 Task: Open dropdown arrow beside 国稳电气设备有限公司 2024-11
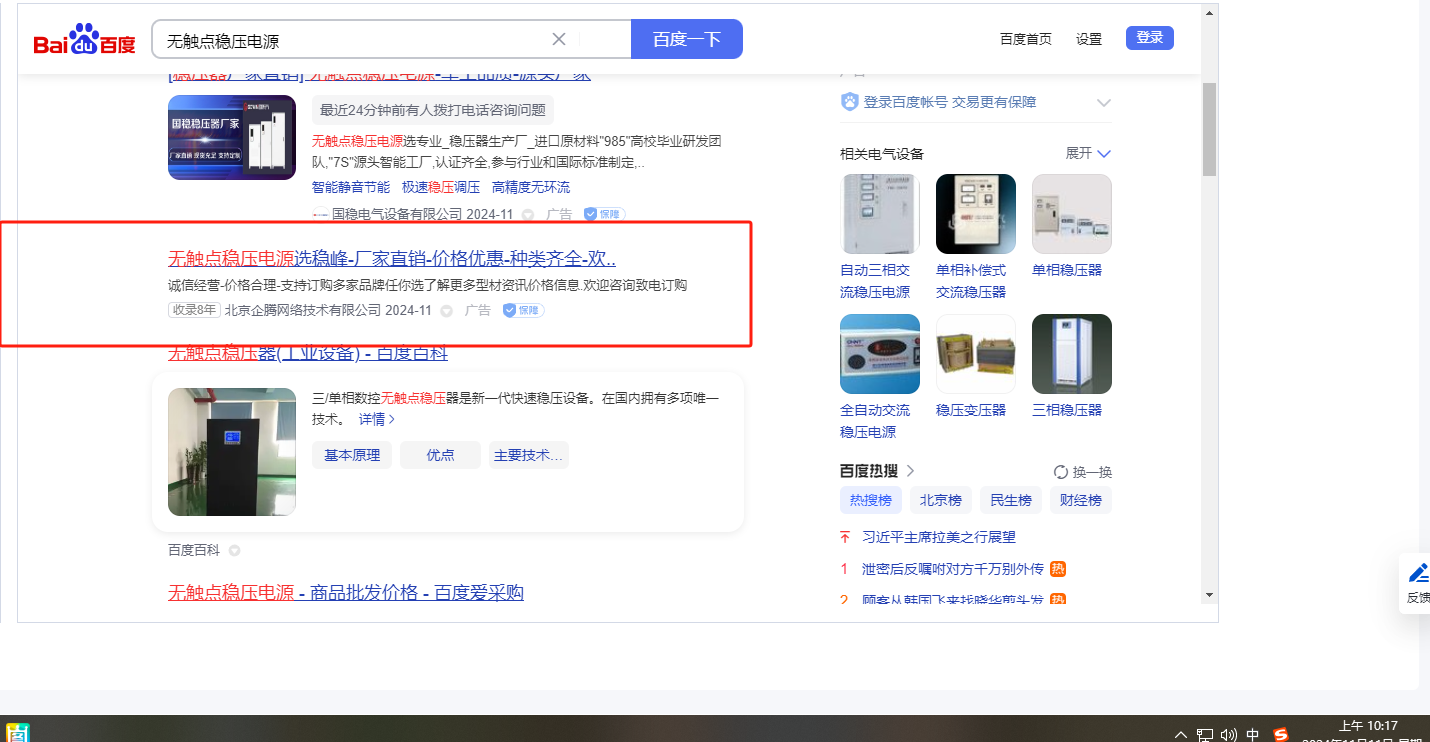(x=528, y=214)
